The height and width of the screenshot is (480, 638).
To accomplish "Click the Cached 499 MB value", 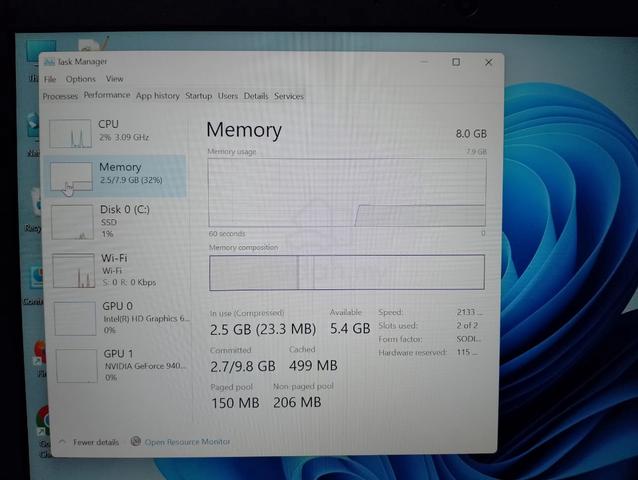I will click(313, 366).
